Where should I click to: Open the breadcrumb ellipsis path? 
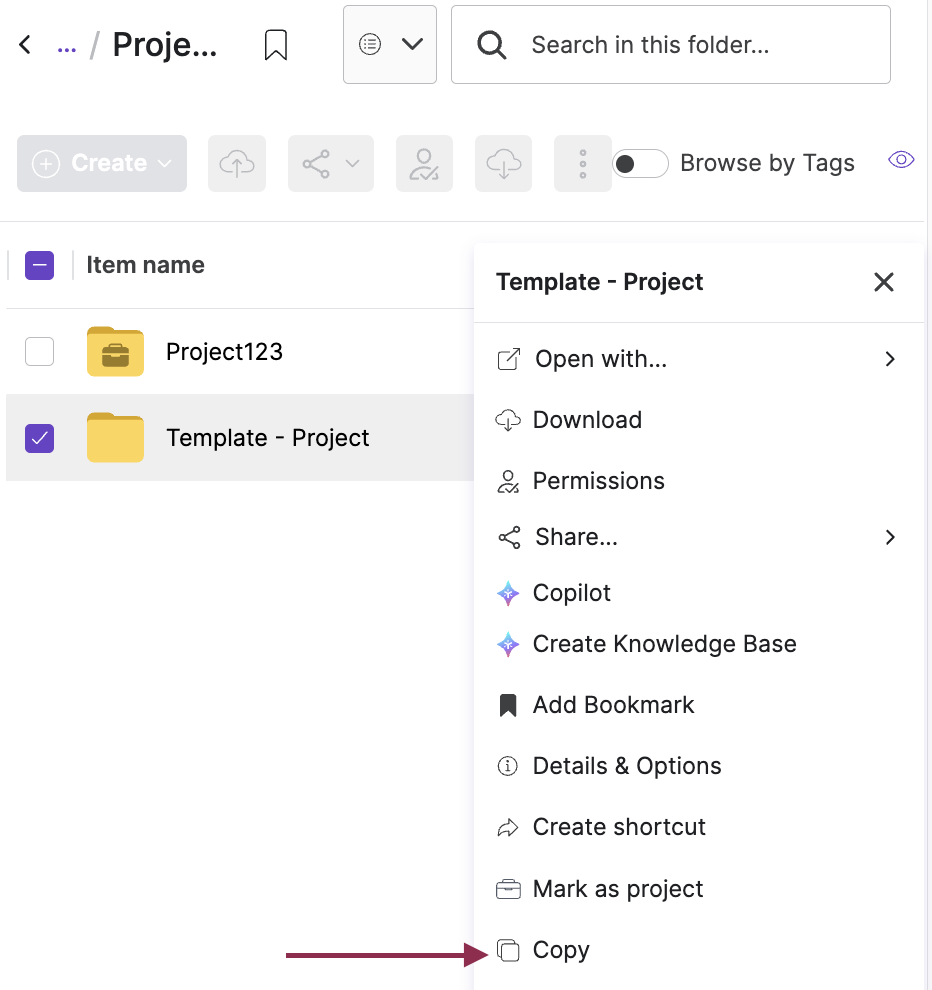(66, 47)
